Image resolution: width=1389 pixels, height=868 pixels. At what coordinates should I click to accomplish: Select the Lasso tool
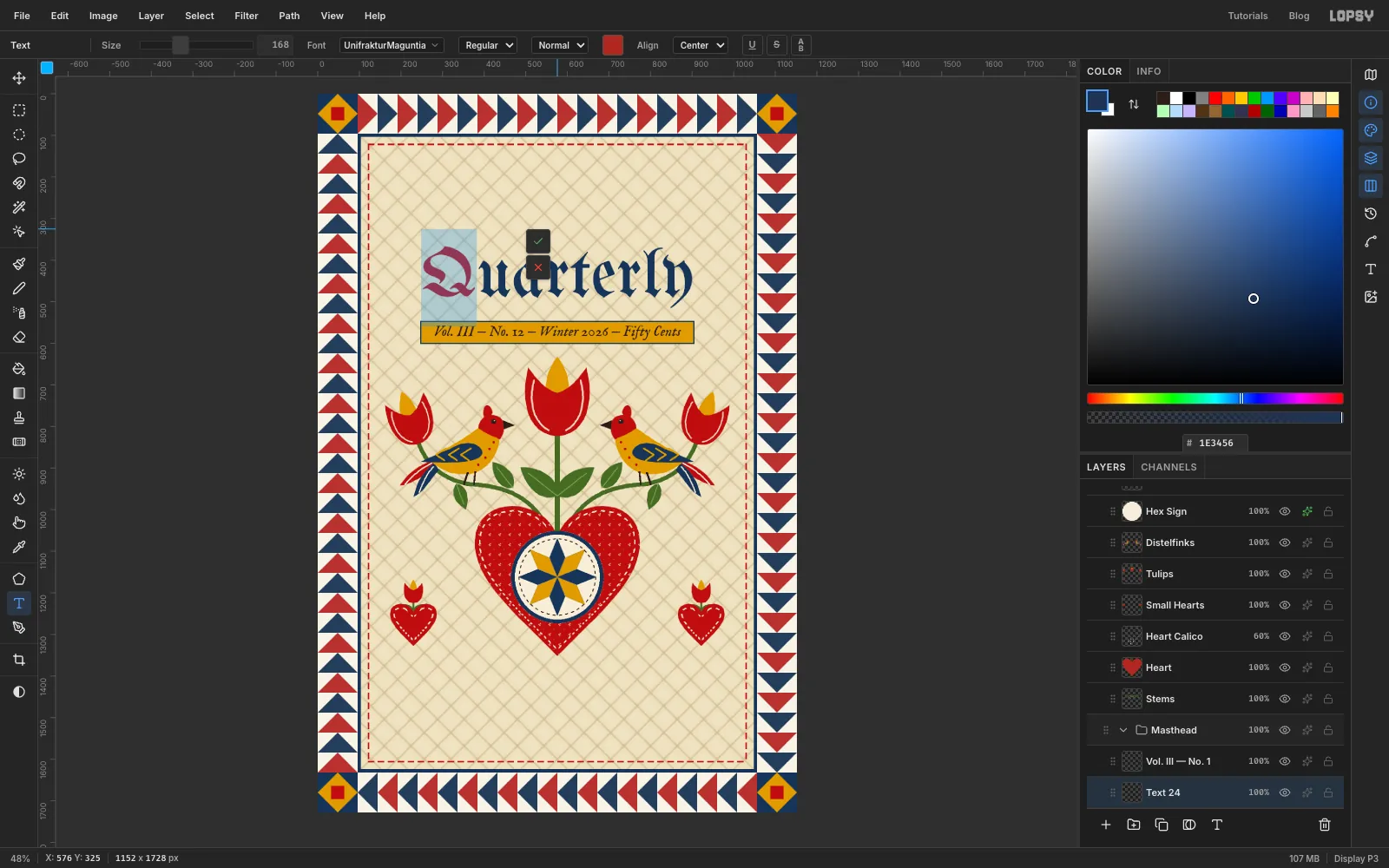[x=19, y=159]
